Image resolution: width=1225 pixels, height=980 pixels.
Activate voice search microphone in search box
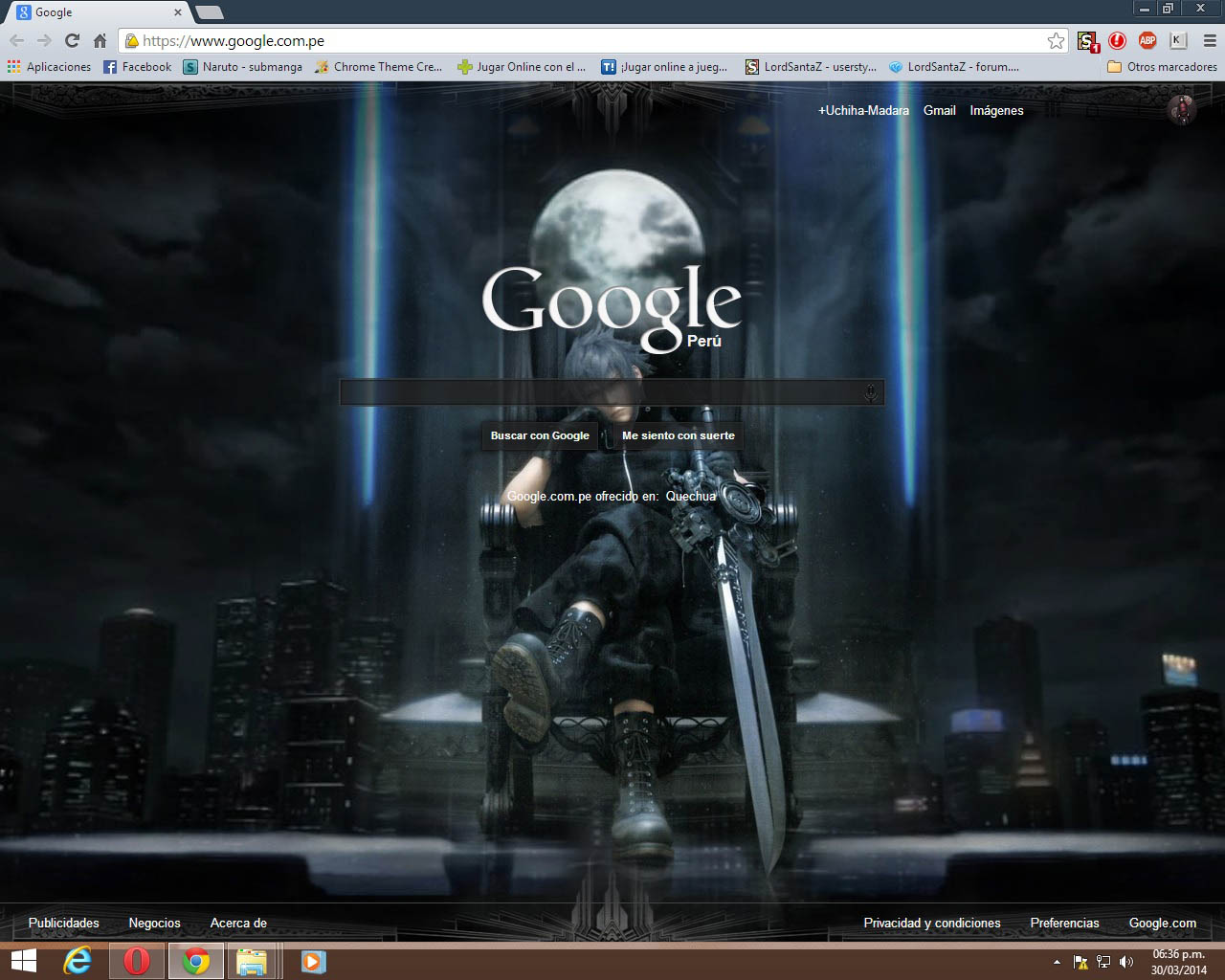tap(871, 391)
